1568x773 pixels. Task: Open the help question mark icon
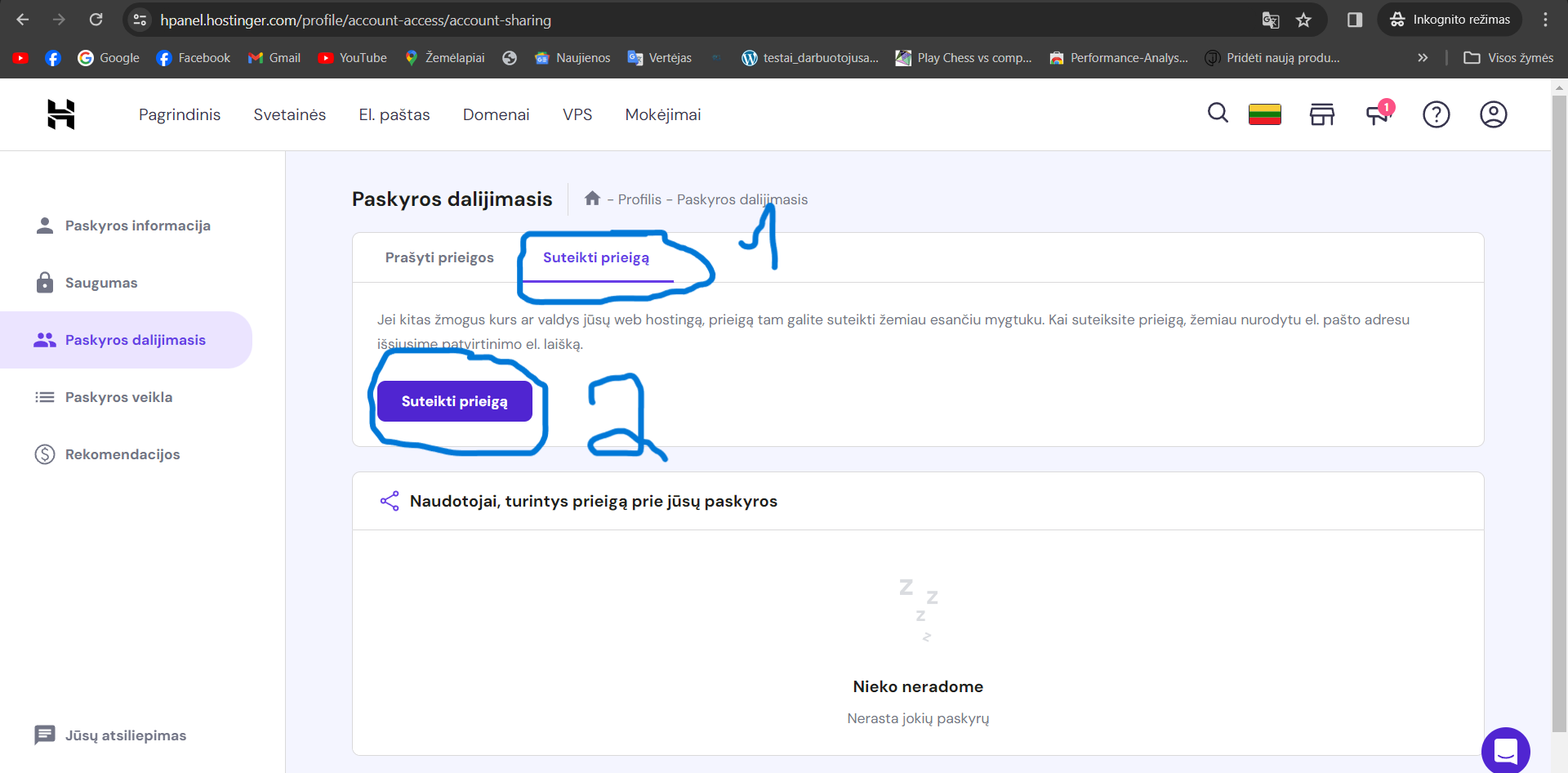click(x=1436, y=114)
